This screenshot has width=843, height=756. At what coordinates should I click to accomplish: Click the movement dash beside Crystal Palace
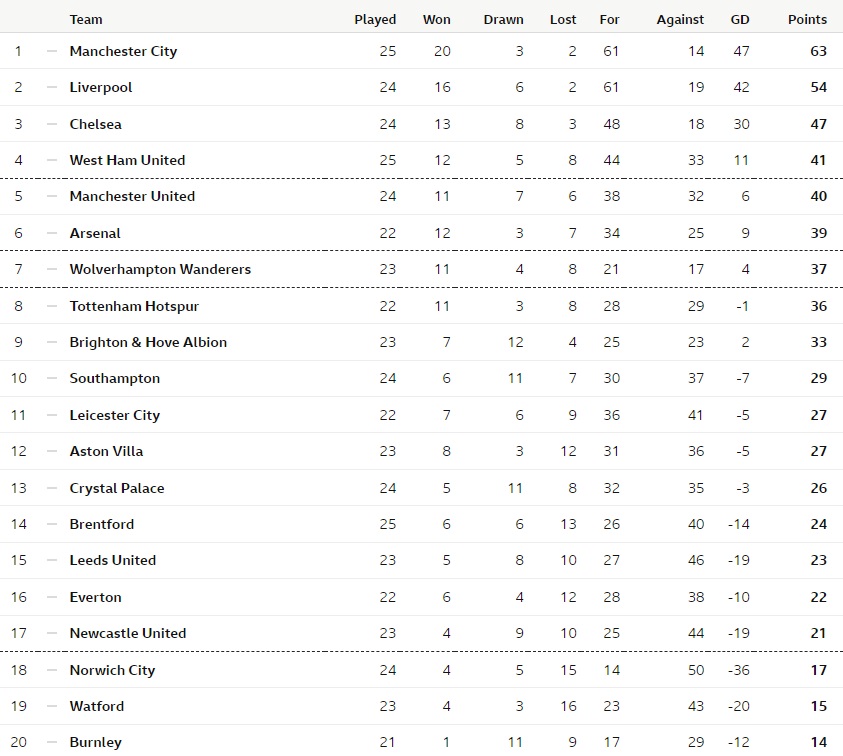52,488
